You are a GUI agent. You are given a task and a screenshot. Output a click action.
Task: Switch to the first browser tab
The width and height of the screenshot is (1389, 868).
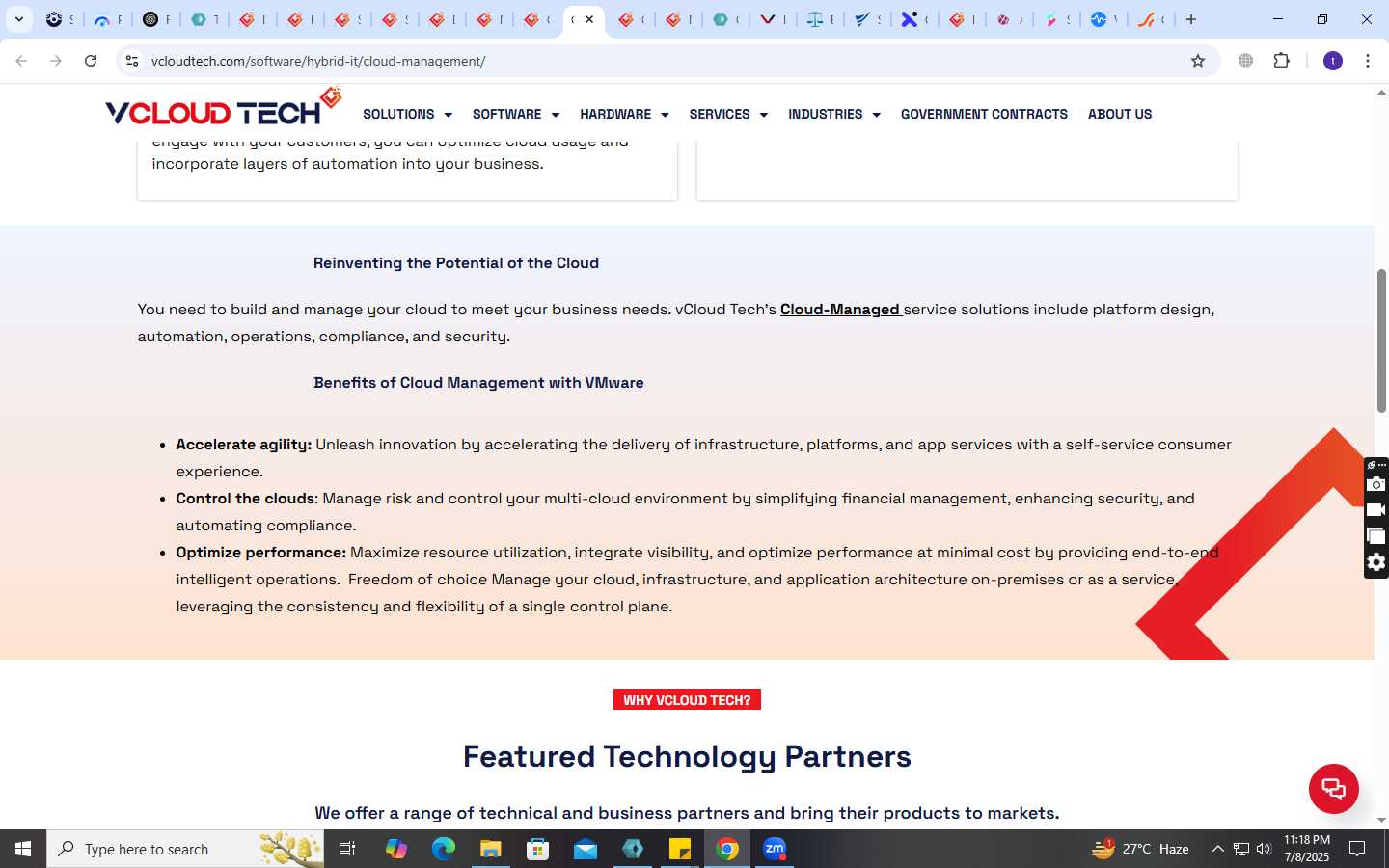click(58, 19)
